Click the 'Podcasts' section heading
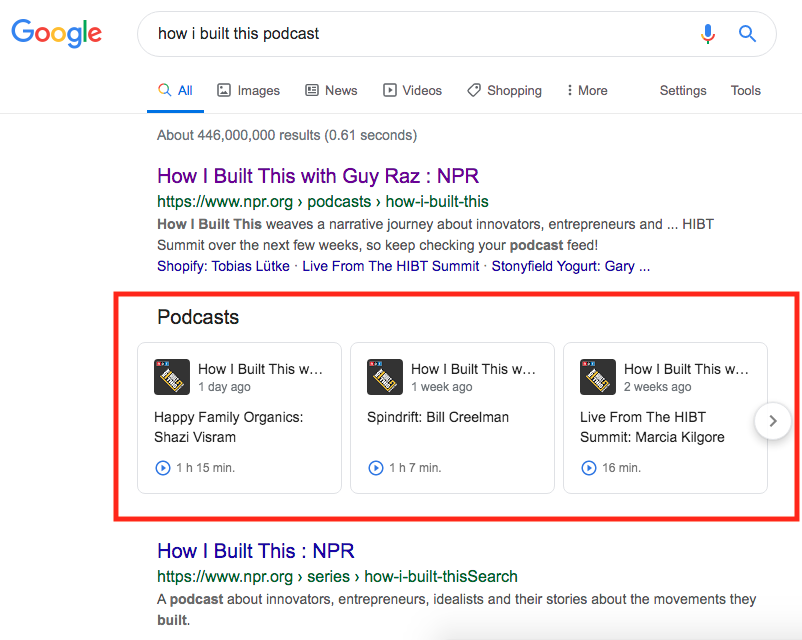802x640 pixels. pyautogui.click(x=198, y=317)
